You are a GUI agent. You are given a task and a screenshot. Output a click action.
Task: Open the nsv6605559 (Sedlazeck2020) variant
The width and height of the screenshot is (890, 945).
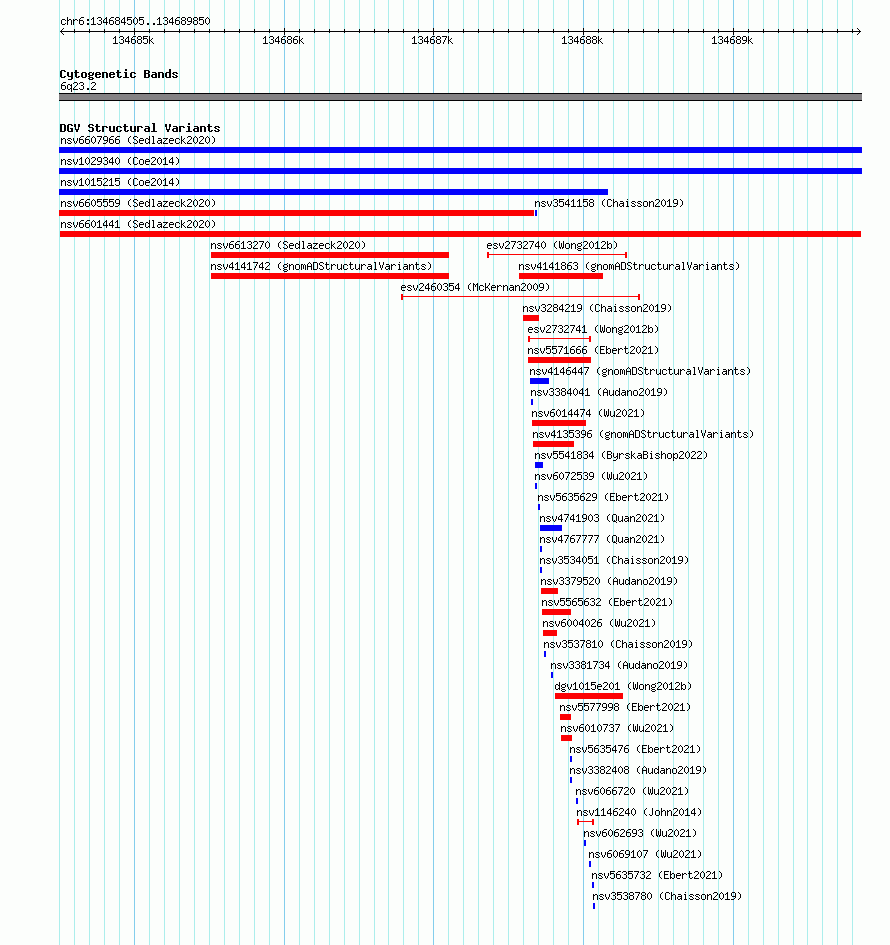(296, 213)
